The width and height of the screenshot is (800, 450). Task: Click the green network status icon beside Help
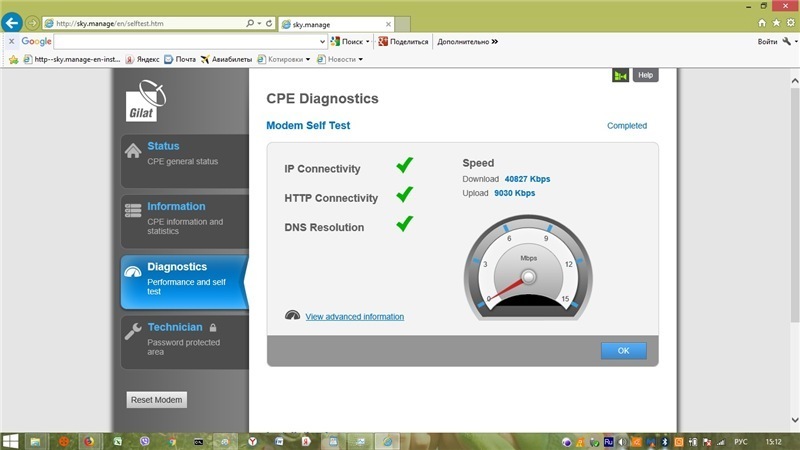pos(620,75)
